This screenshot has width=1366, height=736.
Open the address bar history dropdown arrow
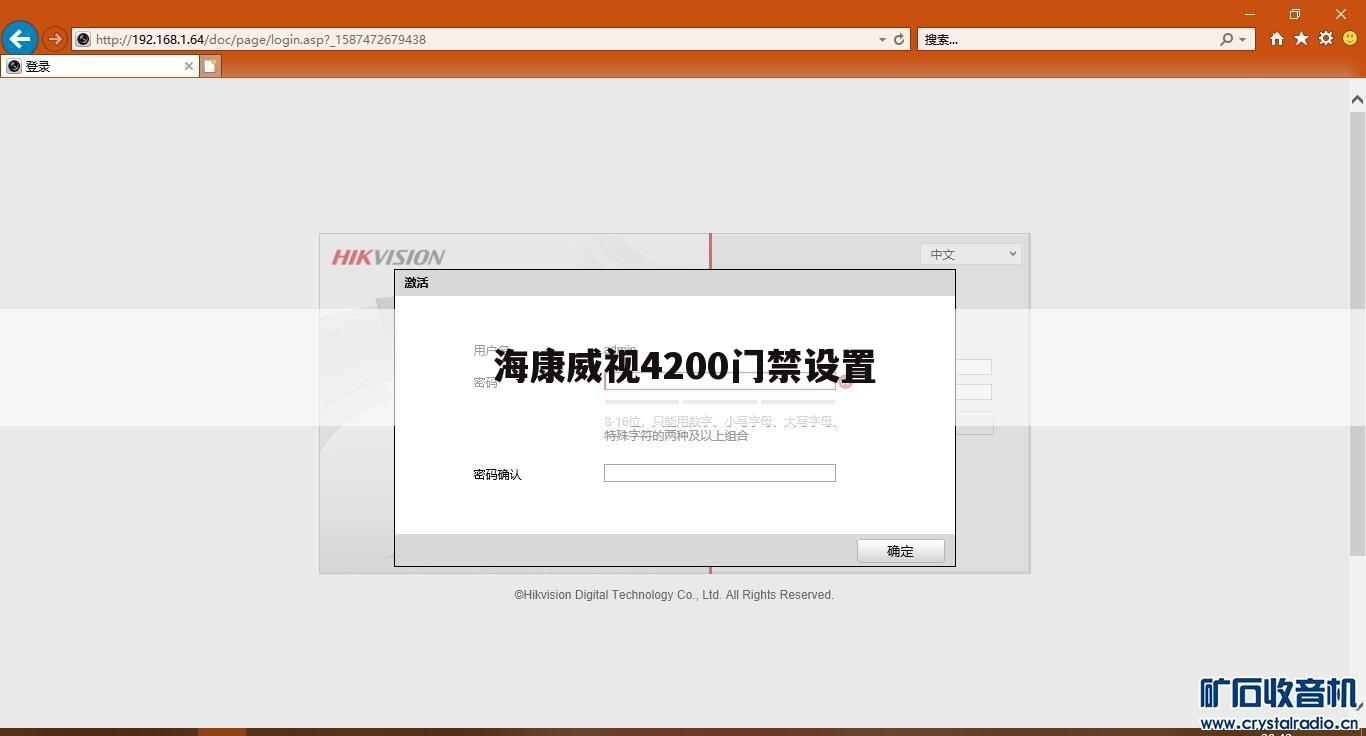pos(882,40)
